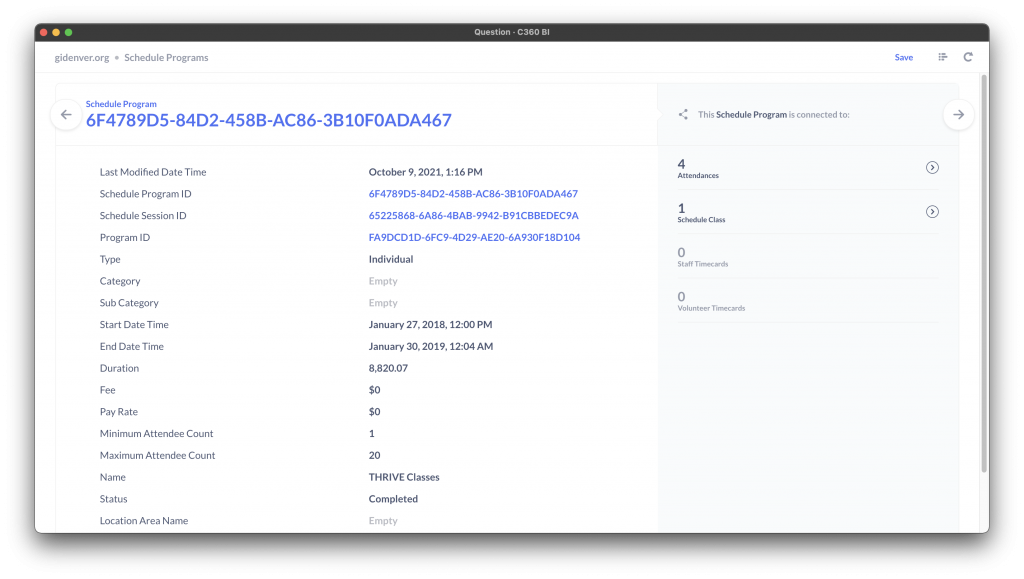The width and height of the screenshot is (1024, 579).
Task: Click the Schedule Session ID label
Action: 143,215
